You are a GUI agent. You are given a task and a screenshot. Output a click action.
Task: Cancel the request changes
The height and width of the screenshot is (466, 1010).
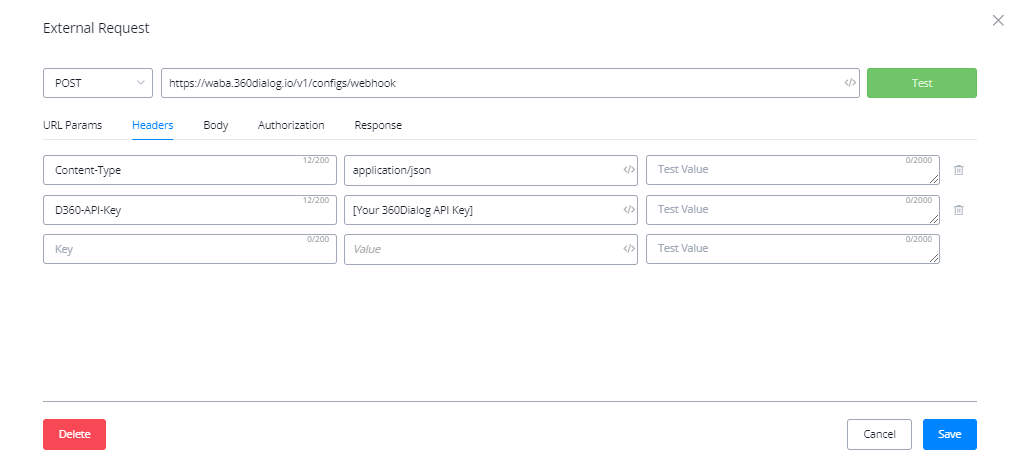coord(879,434)
